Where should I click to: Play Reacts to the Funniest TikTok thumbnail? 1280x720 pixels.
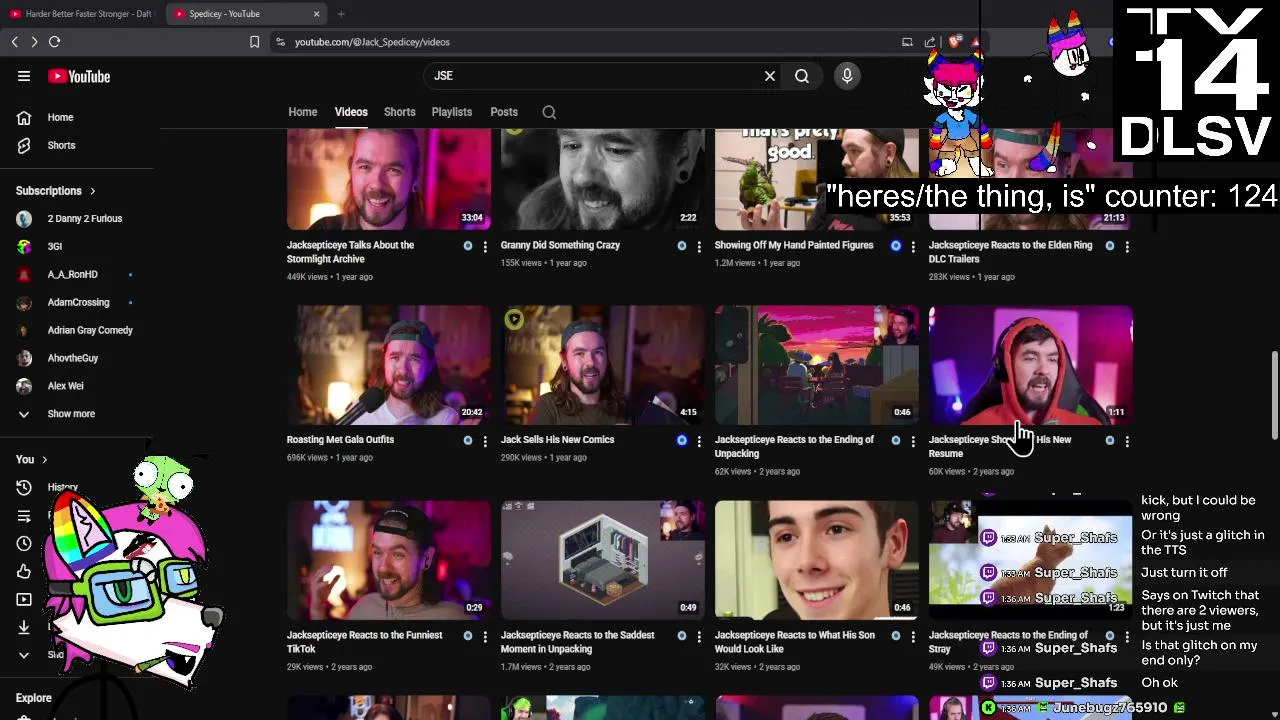389,560
